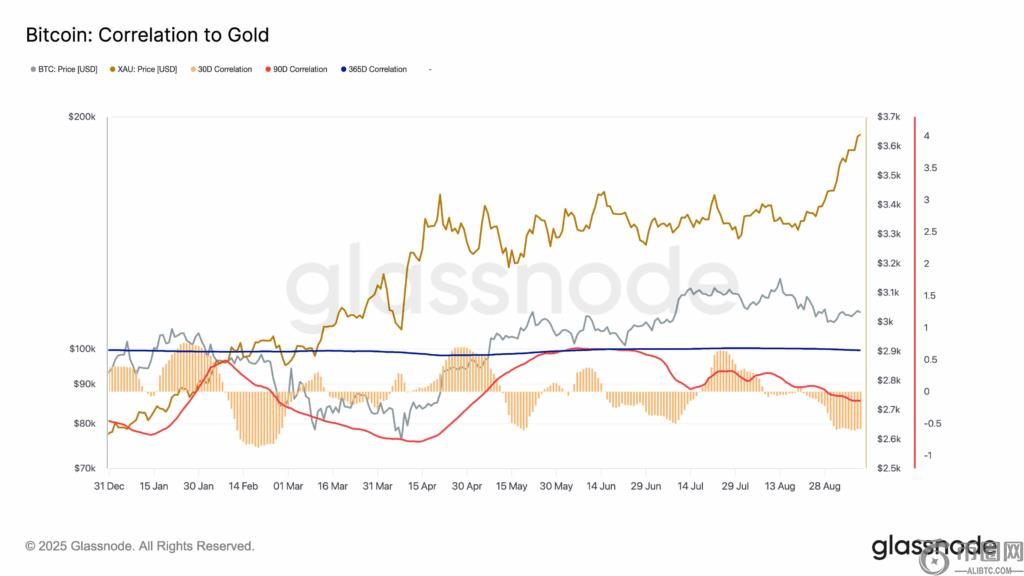Viewport: 1024px width, 576px height.
Task: Click the dash after 365D Correlation legend
Action: click(429, 69)
